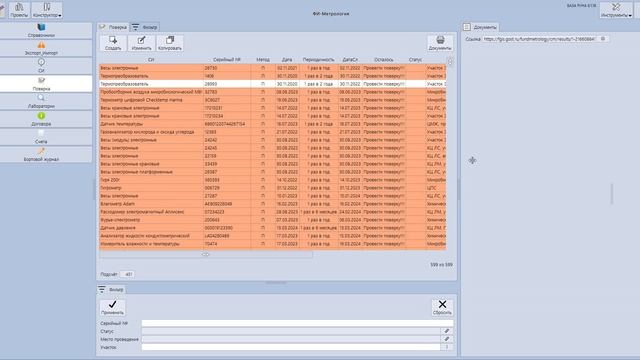Click the button at end of Участок field

[447, 347]
